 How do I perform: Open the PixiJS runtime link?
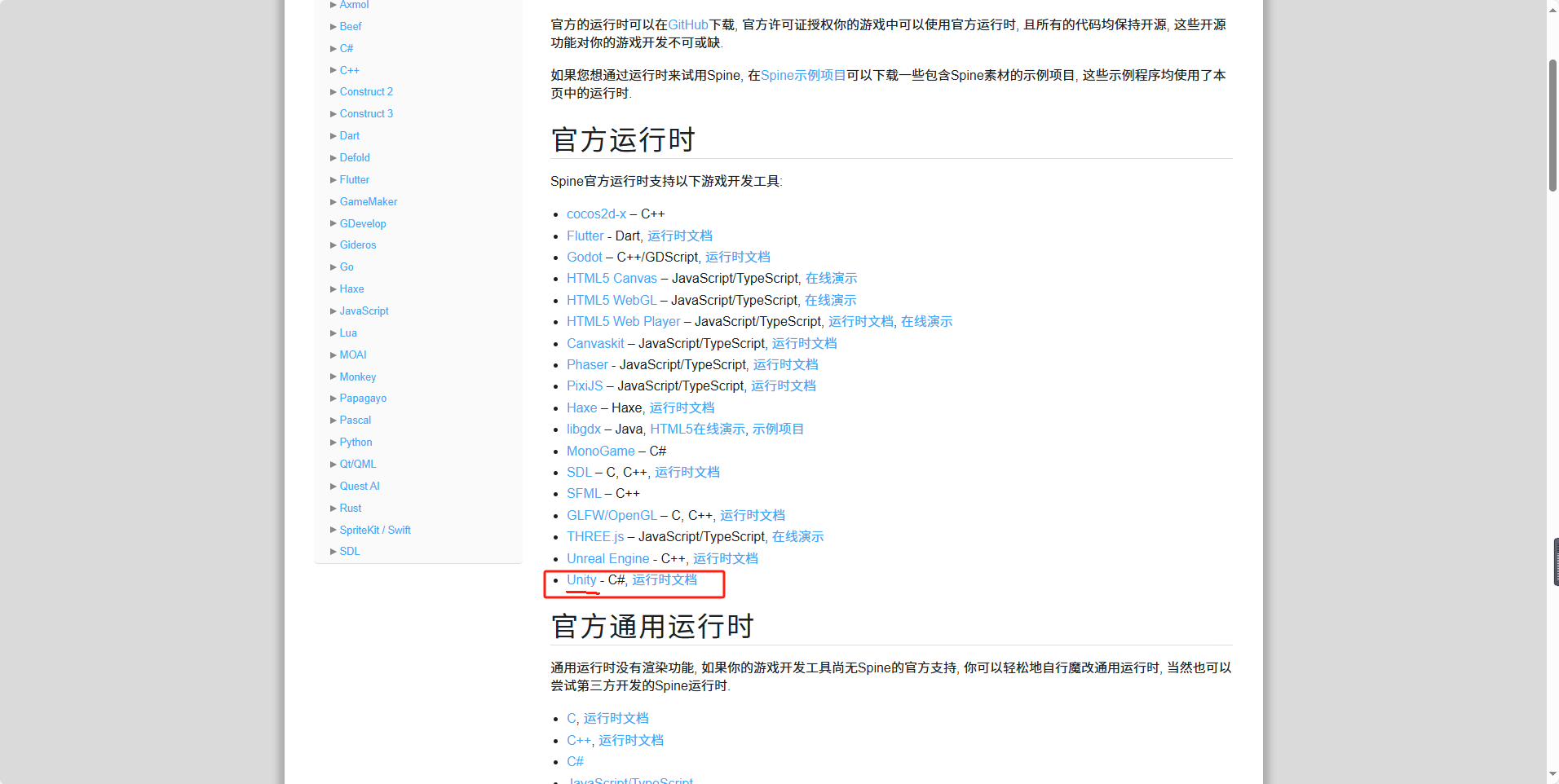point(585,385)
